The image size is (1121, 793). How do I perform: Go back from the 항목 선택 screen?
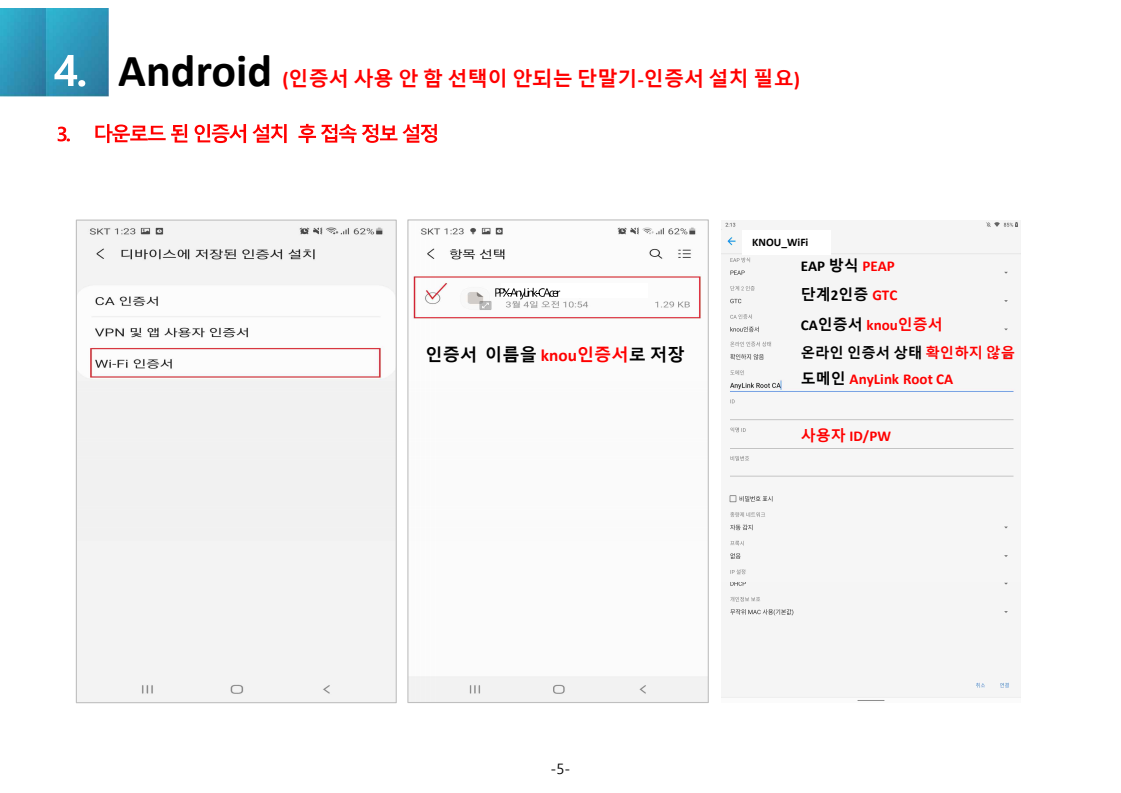click(430, 254)
